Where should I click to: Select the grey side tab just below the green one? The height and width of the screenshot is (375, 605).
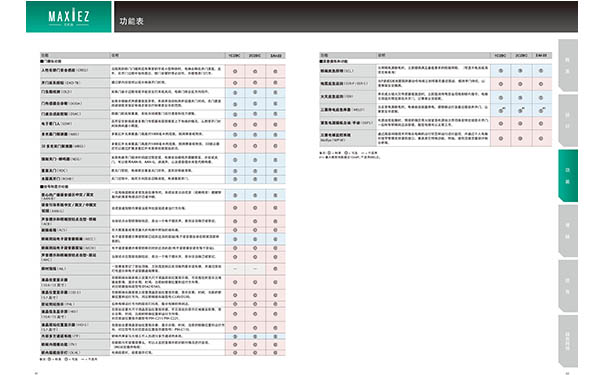[568, 231]
